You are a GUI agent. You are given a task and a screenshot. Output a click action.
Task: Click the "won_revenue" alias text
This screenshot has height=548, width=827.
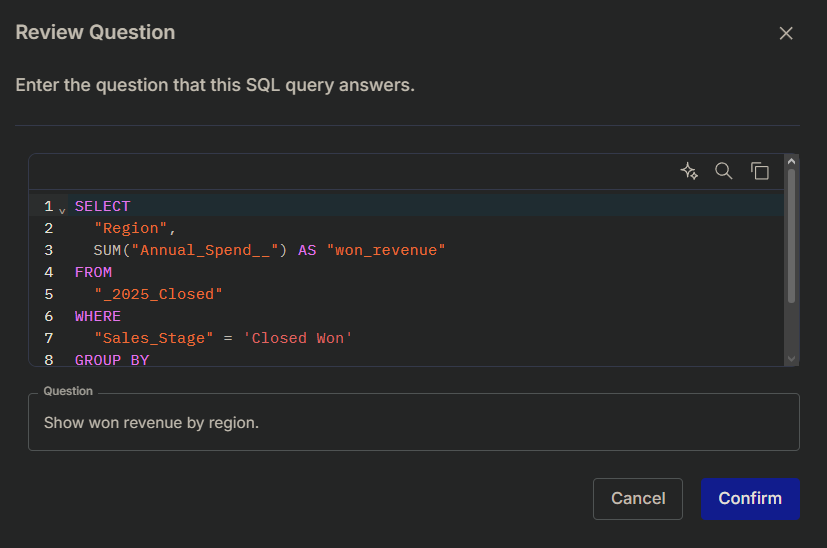386,250
